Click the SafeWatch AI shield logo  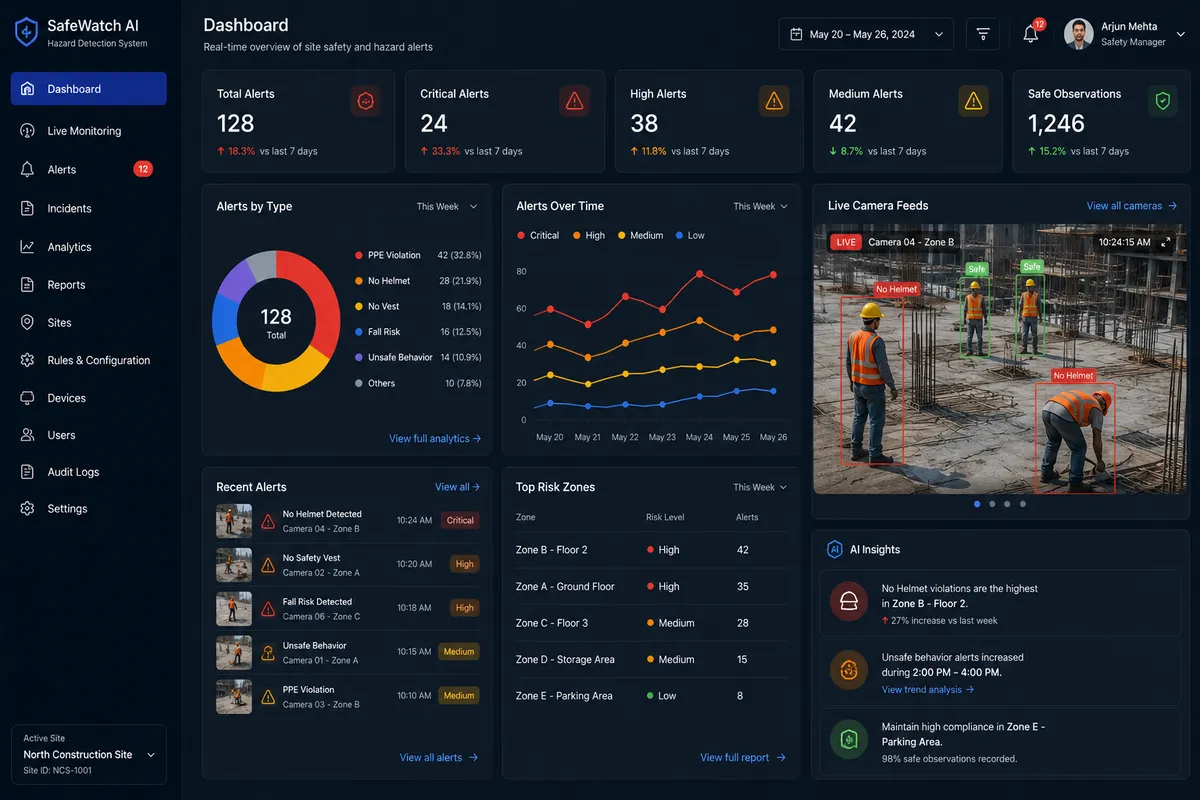tap(26, 33)
